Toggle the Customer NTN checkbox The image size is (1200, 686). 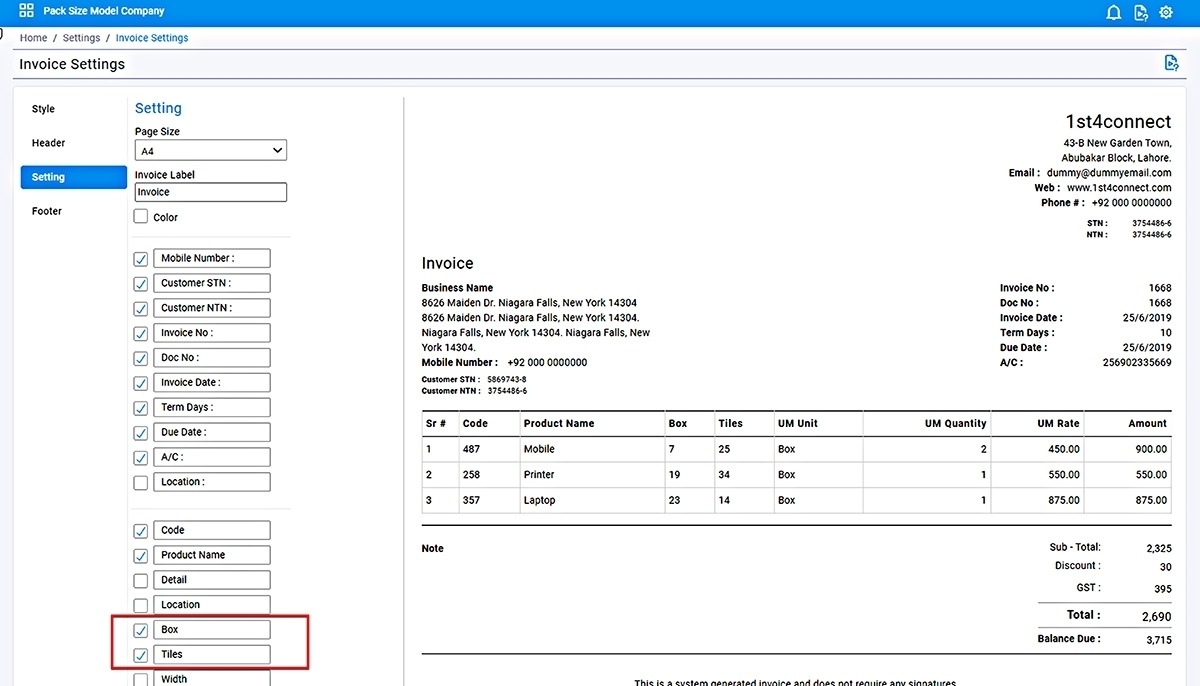pyautogui.click(x=141, y=309)
